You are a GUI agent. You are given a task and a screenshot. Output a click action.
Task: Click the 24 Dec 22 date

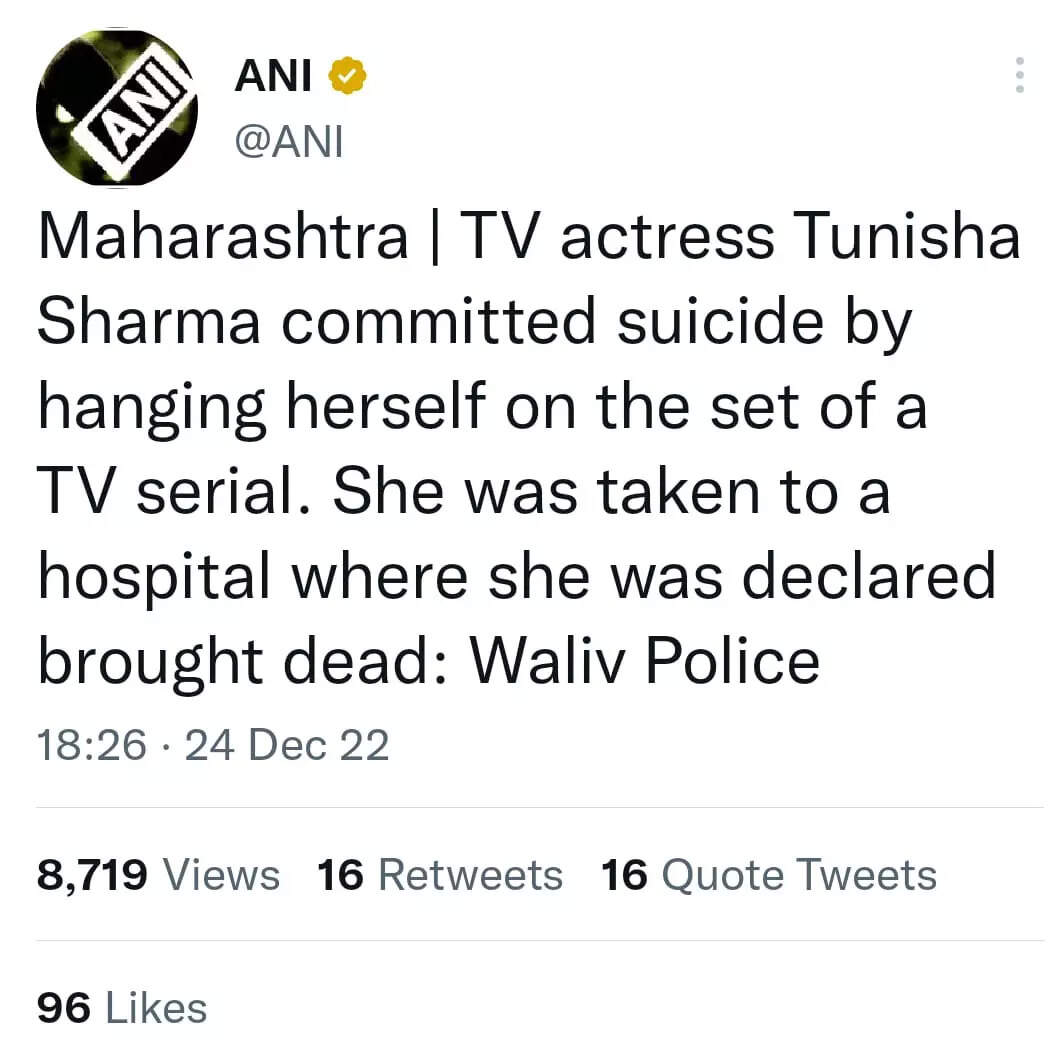286,746
